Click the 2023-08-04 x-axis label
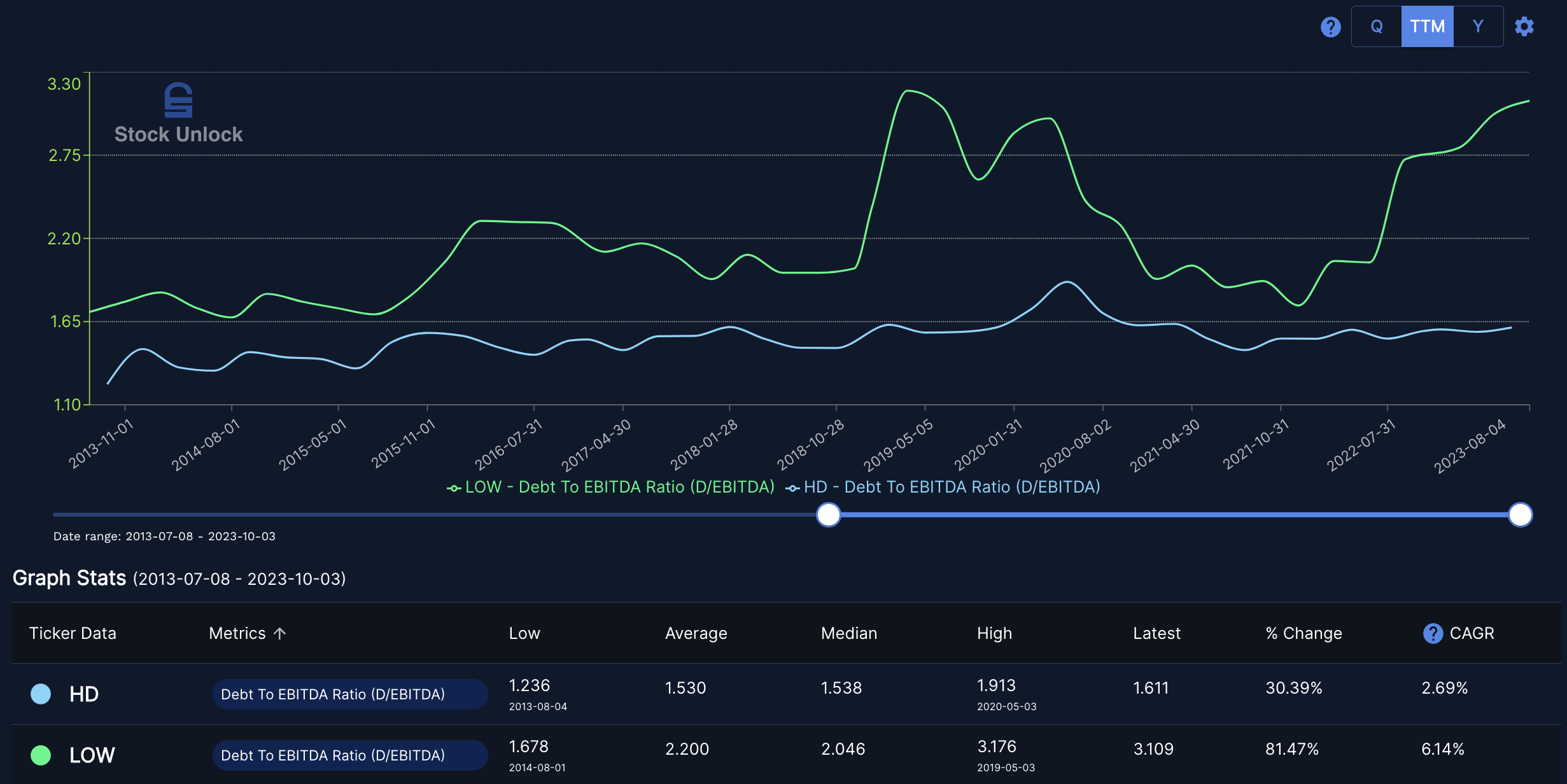Viewport: 1567px width, 784px height. [1470, 445]
